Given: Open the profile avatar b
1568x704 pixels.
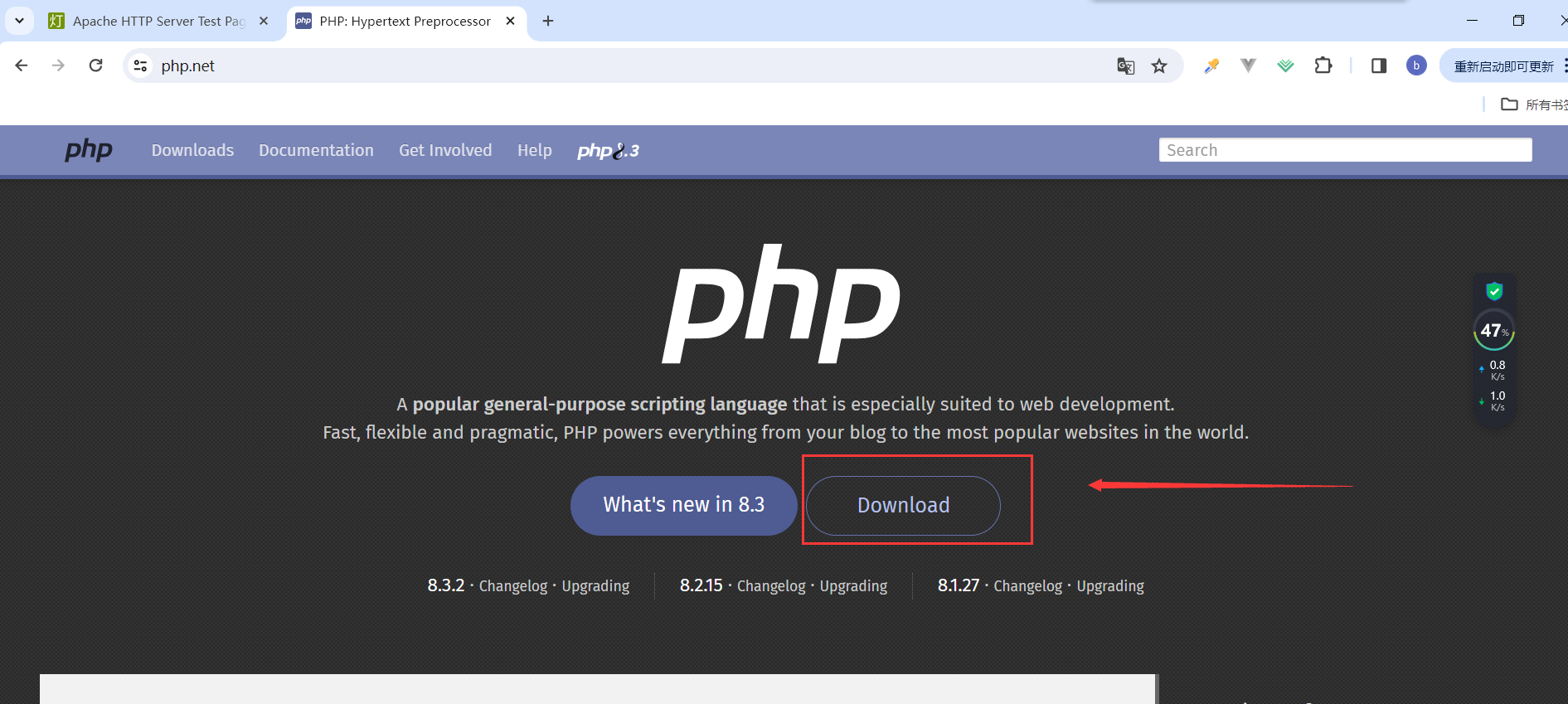Looking at the screenshot, I should pyautogui.click(x=1416, y=66).
